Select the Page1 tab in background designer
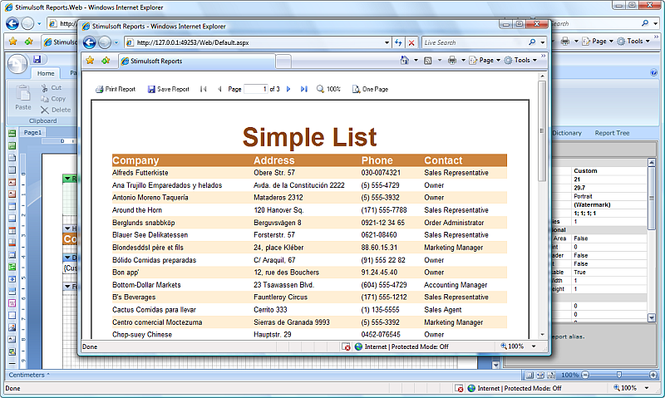The height and width of the screenshot is (398, 665). [33, 132]
